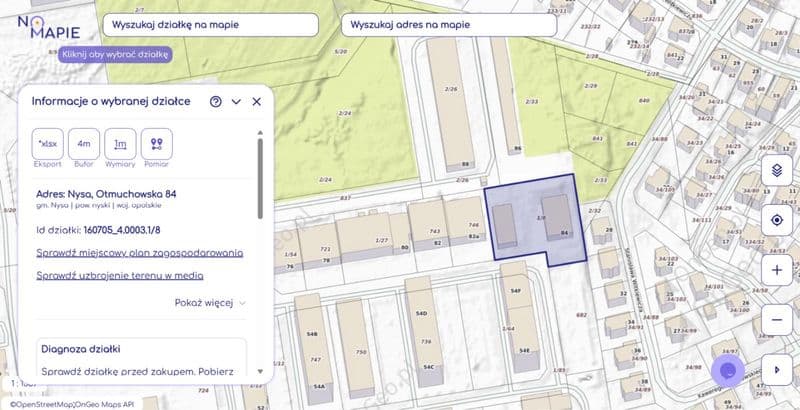Screen dimensions: 800x410
Task: Export parcel data via xlsx icon
Action: tap(47, 144)
